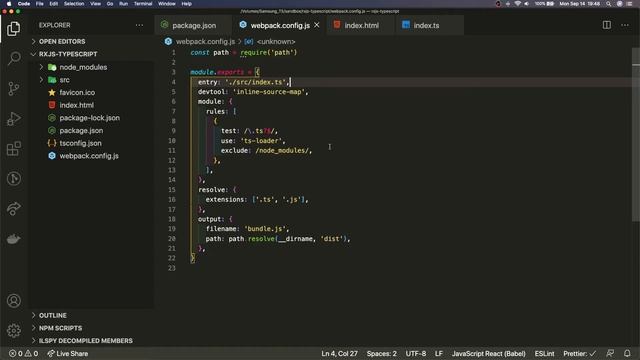The width and height of the screenshot is (640, 360).
Task: Open index.html in the file tree
Action: (x=76, y=105)
